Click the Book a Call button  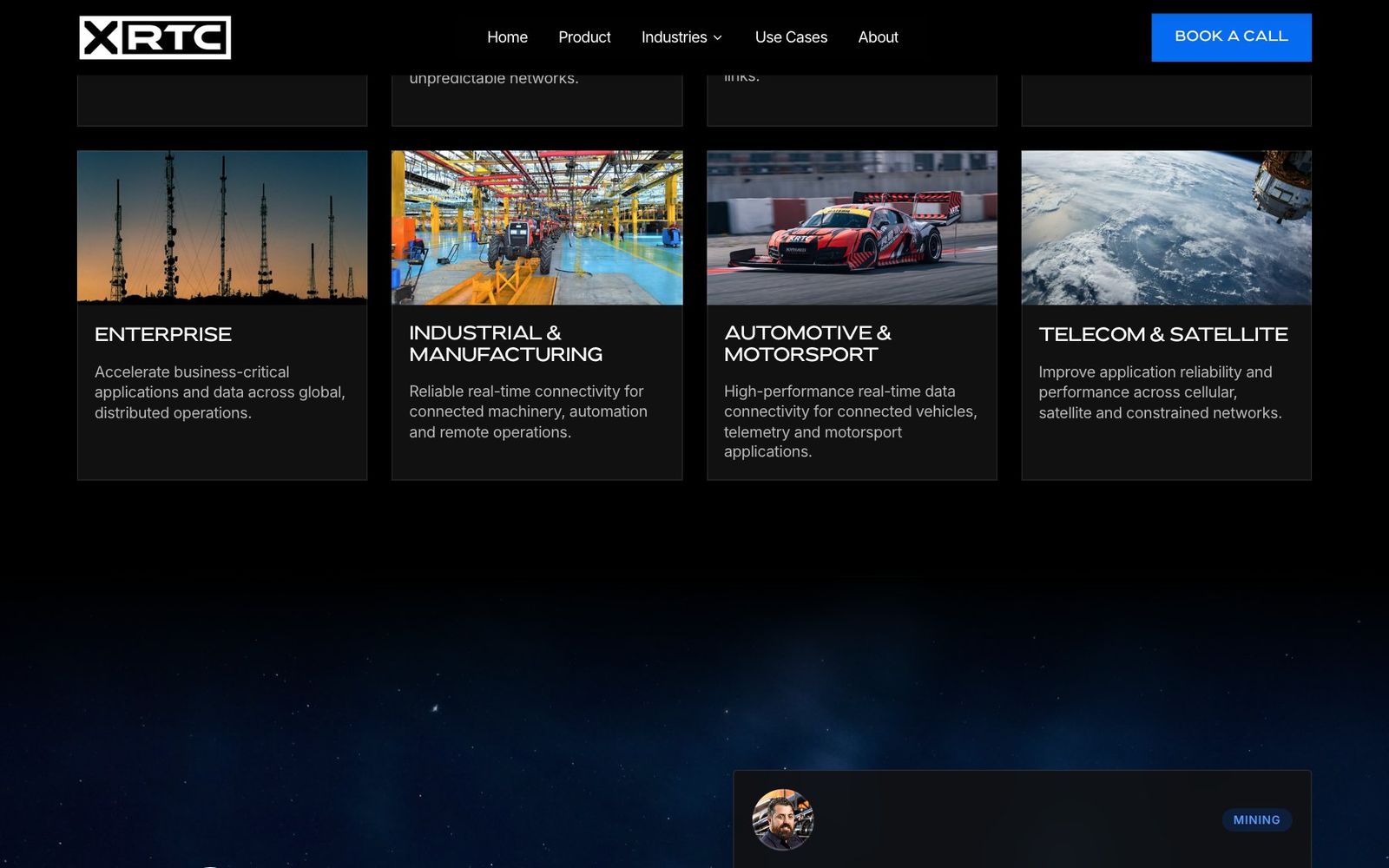pyautogui.click(x=1231, y=37)
